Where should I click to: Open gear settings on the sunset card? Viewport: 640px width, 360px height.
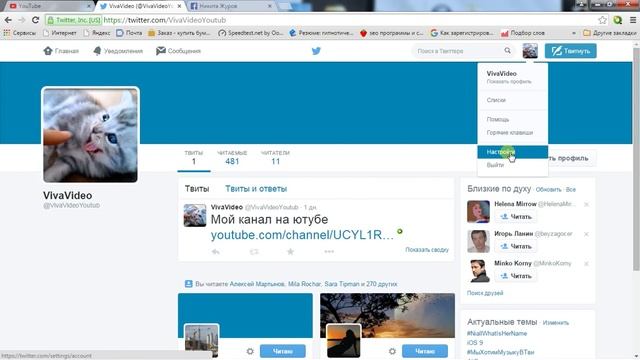pos(392,351)
